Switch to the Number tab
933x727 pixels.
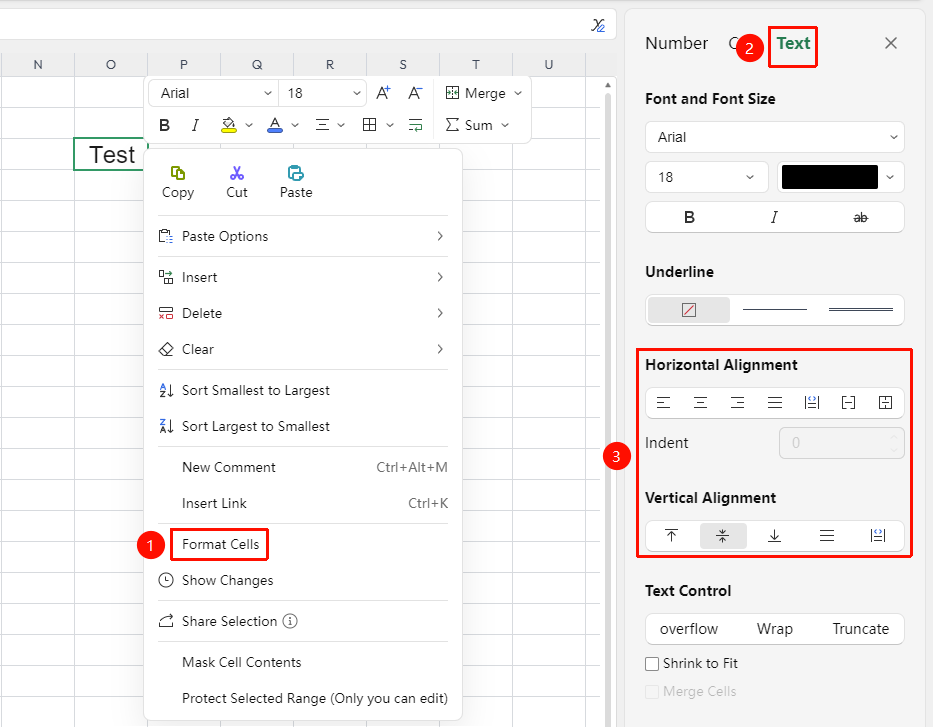tap(677, 43)
